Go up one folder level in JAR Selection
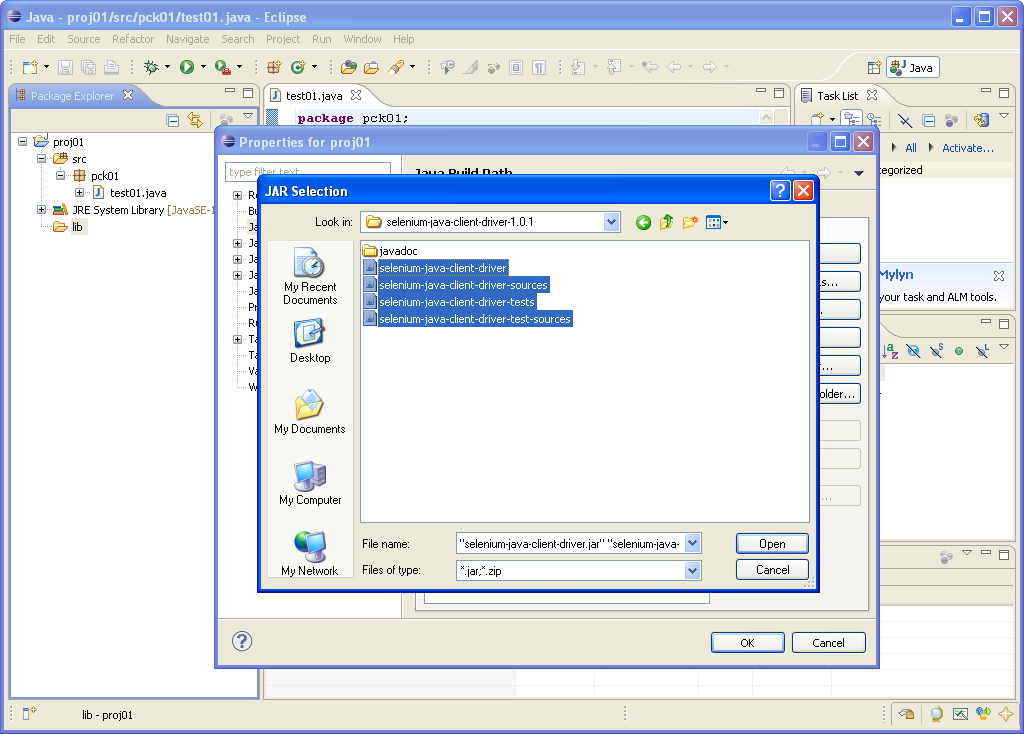This screenshot has width=1024, height=734. tap(666, 223)
